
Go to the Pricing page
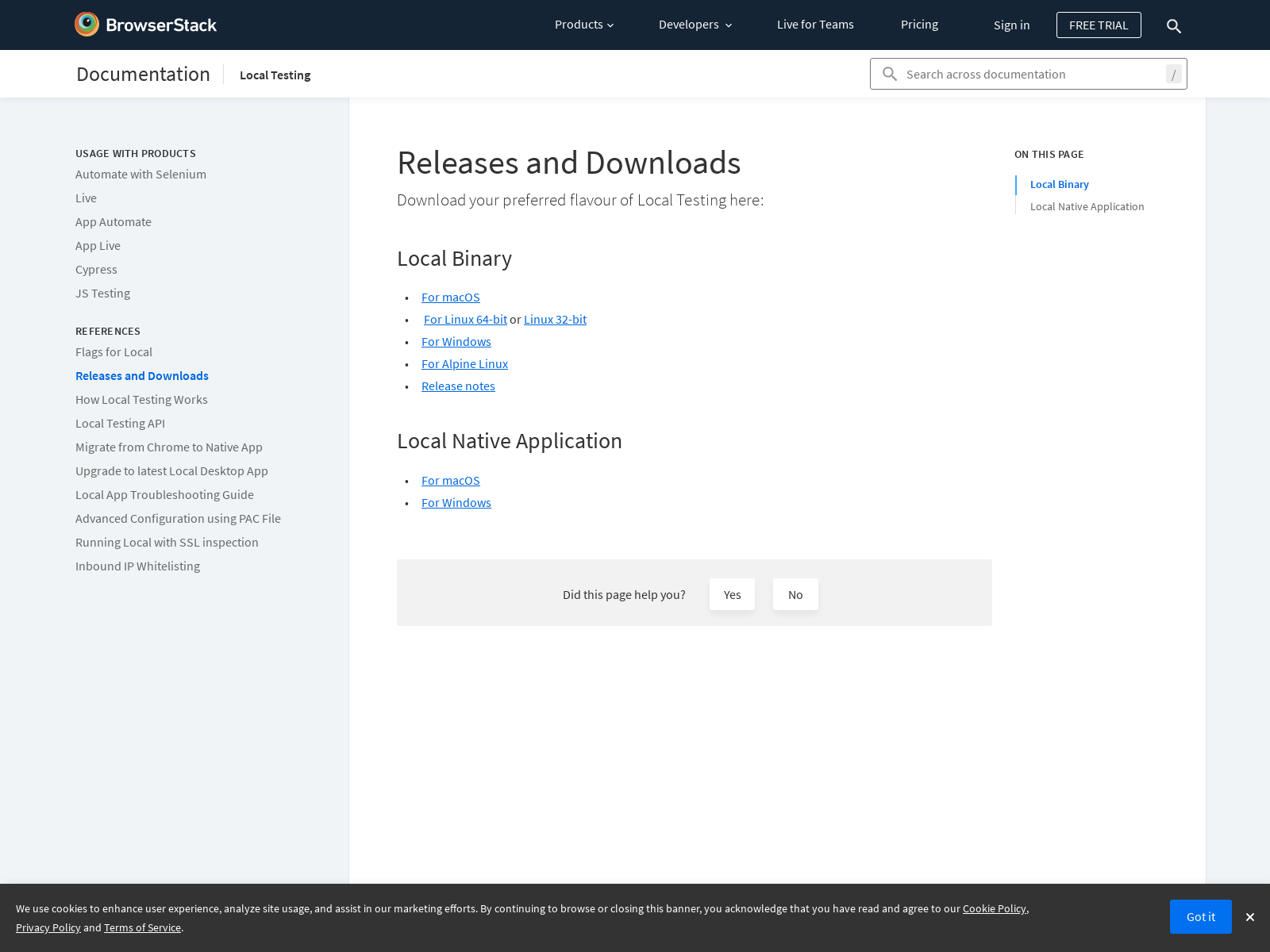pos(919,25)
